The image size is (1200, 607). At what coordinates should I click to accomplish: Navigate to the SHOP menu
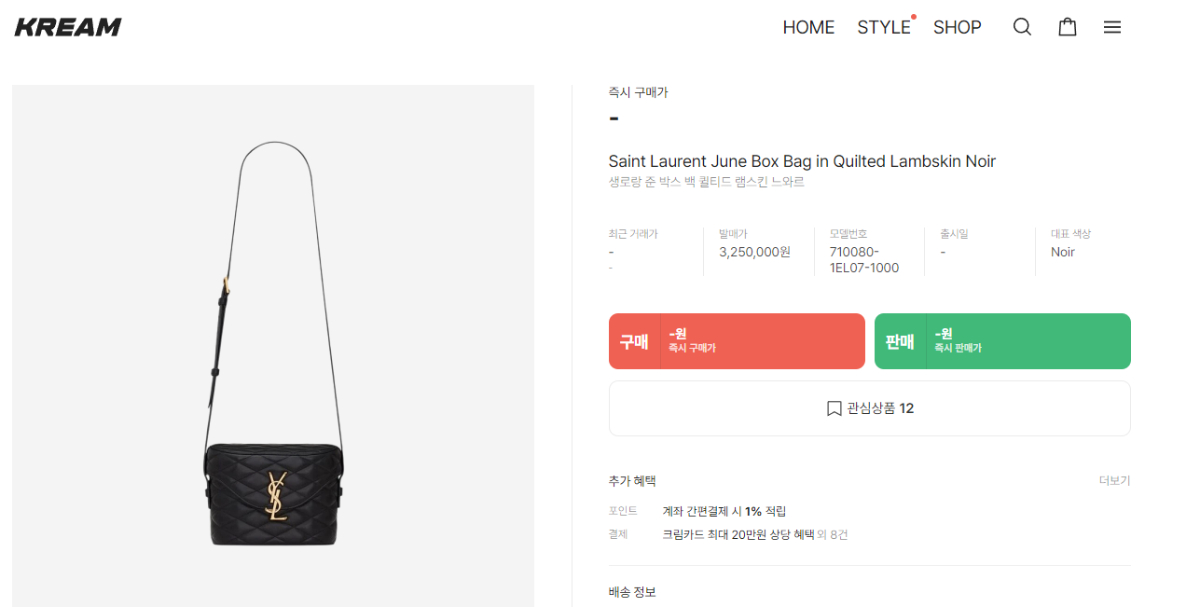tap(957, 27)
